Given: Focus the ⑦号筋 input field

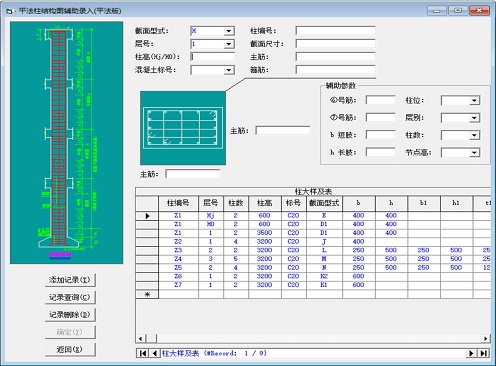Looking at the screenshot, I should (381, 118).
